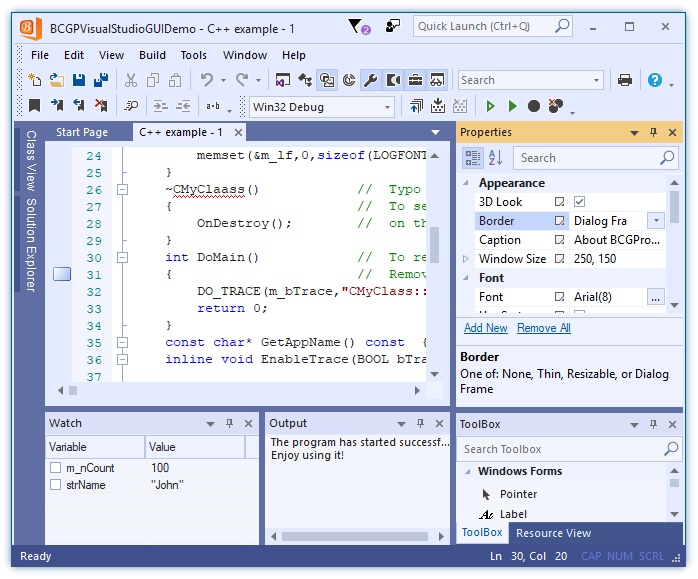
Task: Open the Tools menu
Action: [x=193, y=55]
